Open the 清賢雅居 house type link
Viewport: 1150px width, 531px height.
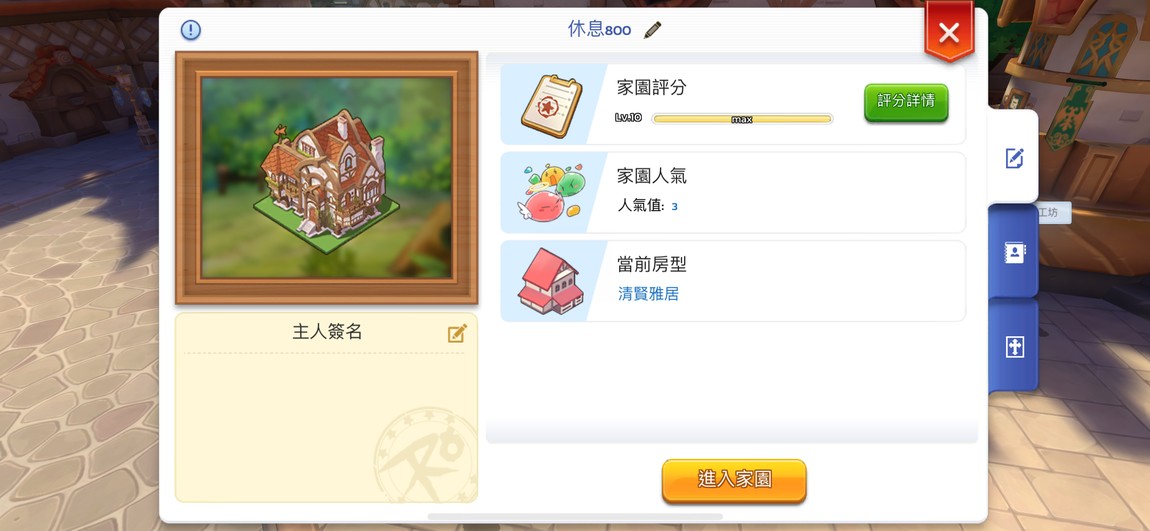[x=648, y=294]
